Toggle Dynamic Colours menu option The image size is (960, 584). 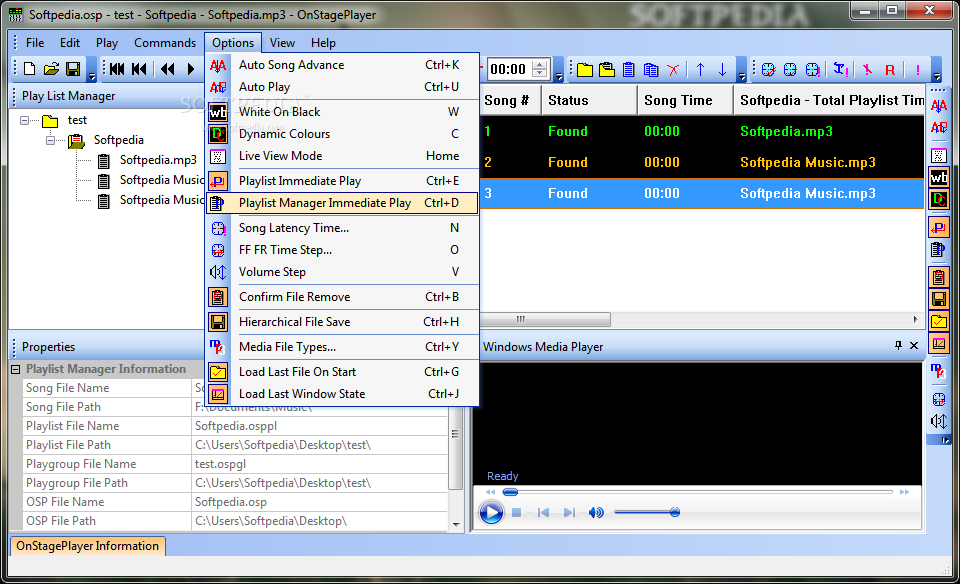click(x=342, y=134)
